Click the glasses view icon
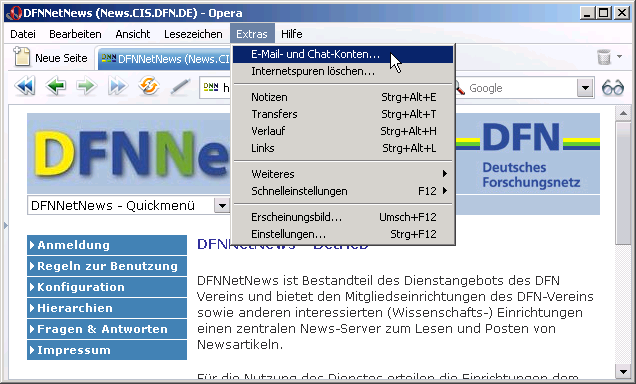The image size is (636, 384). click(612, 88)
